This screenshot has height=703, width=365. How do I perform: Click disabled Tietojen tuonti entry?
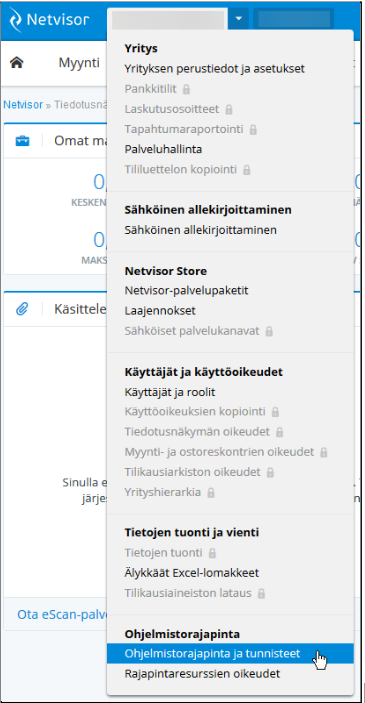tap(164, 552)
